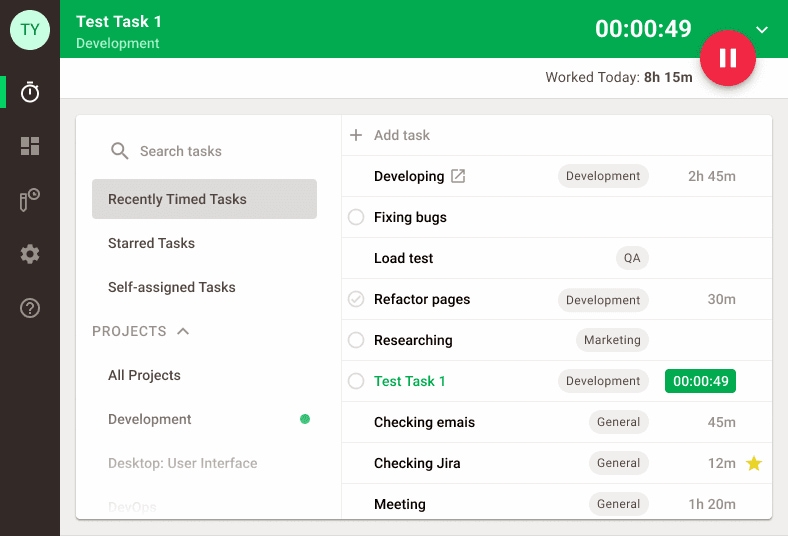
Task: Unstar the Checking Jira task star
Action: point(754,463)
